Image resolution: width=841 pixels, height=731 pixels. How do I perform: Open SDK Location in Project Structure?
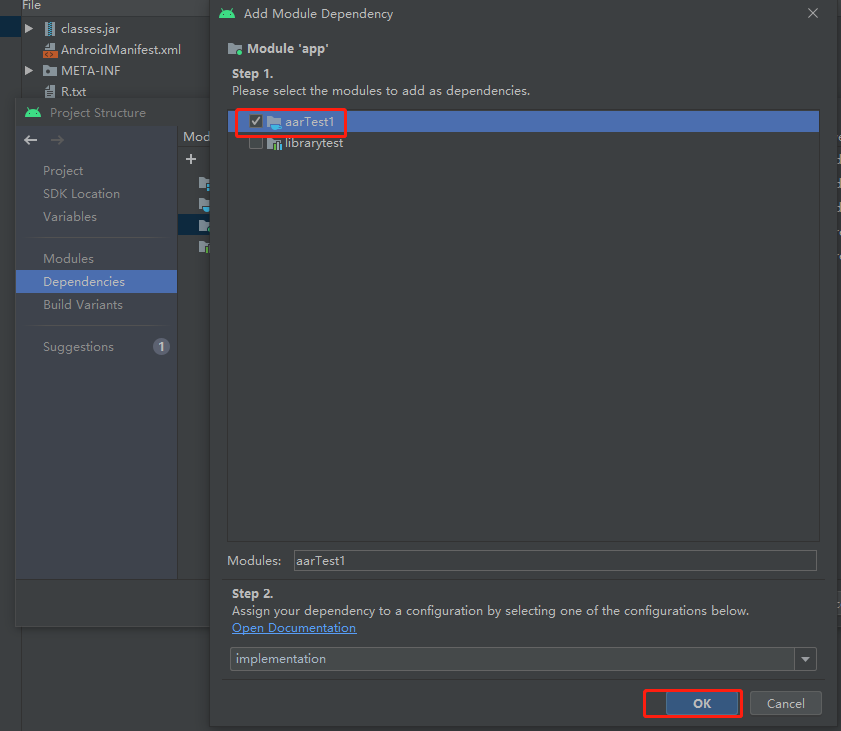coord(81,194)
